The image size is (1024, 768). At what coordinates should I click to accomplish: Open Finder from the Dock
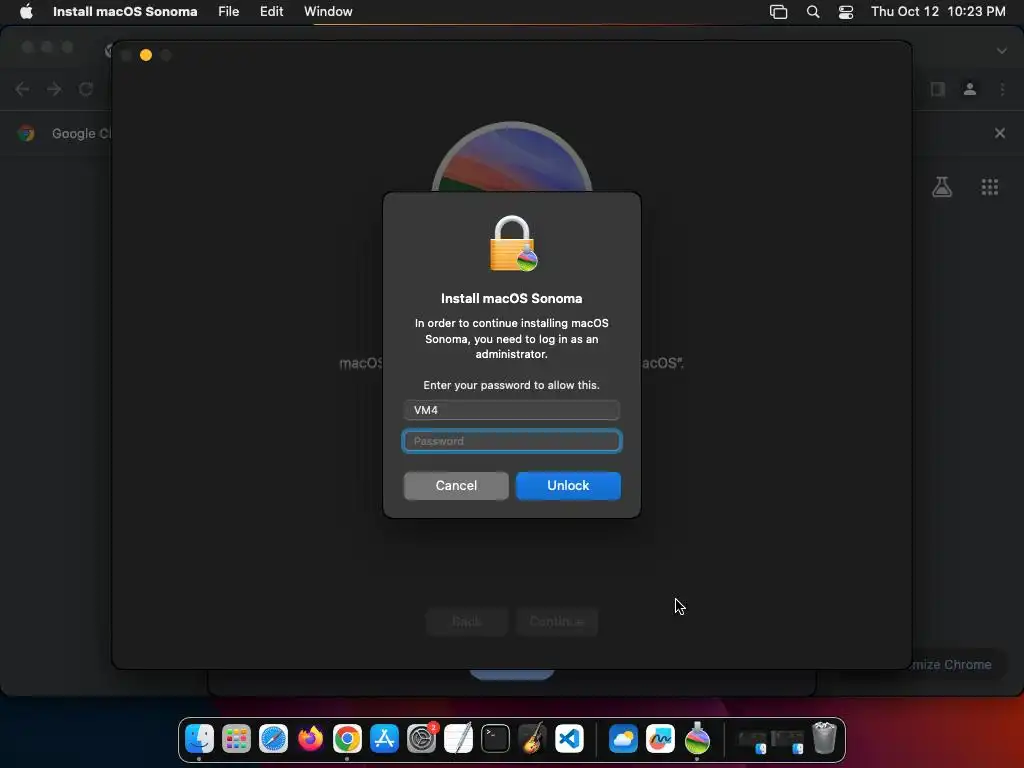pyautogui.click(x=199, y=739)
